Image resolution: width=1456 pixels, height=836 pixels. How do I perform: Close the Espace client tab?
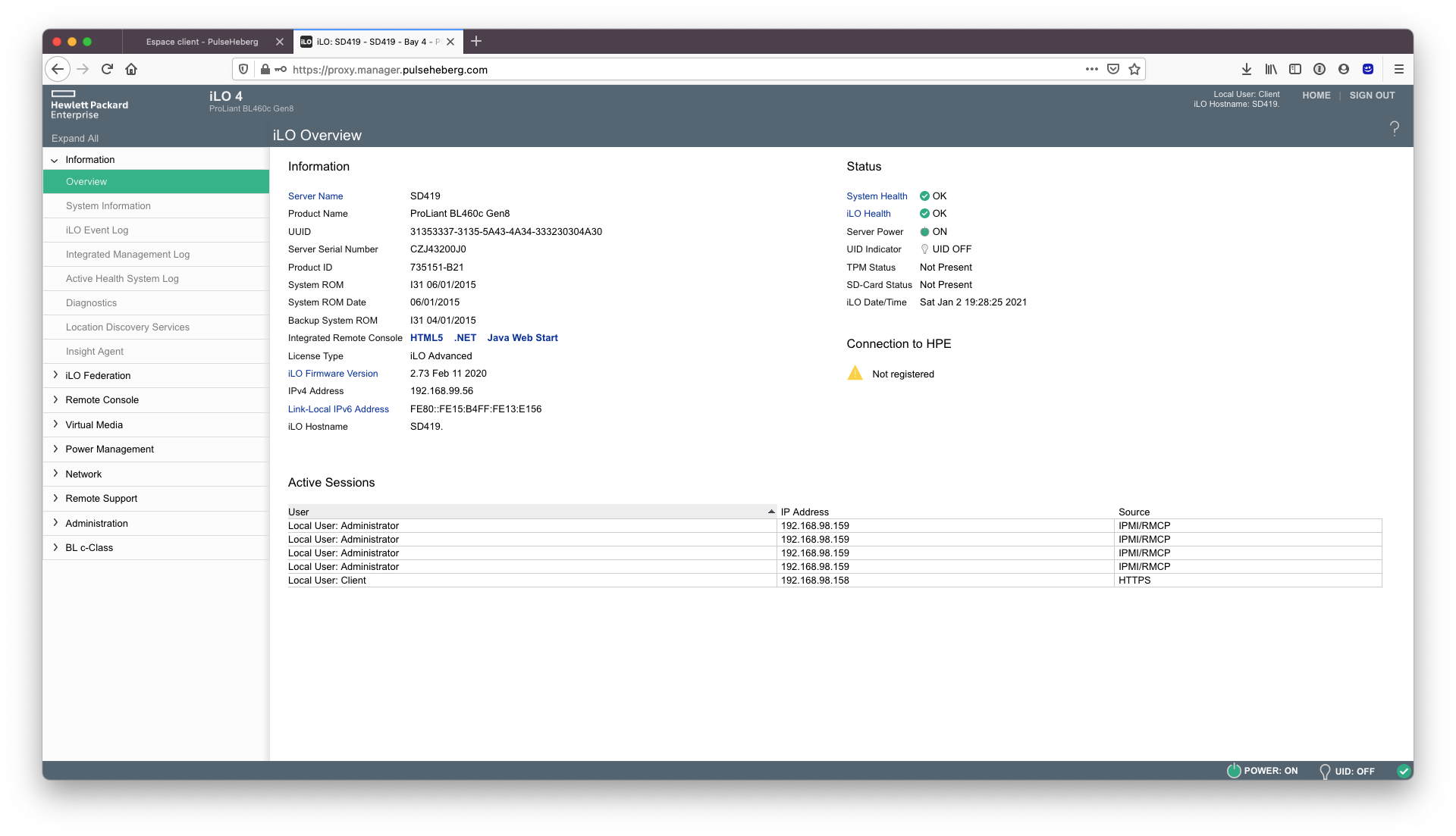point(279,42)
